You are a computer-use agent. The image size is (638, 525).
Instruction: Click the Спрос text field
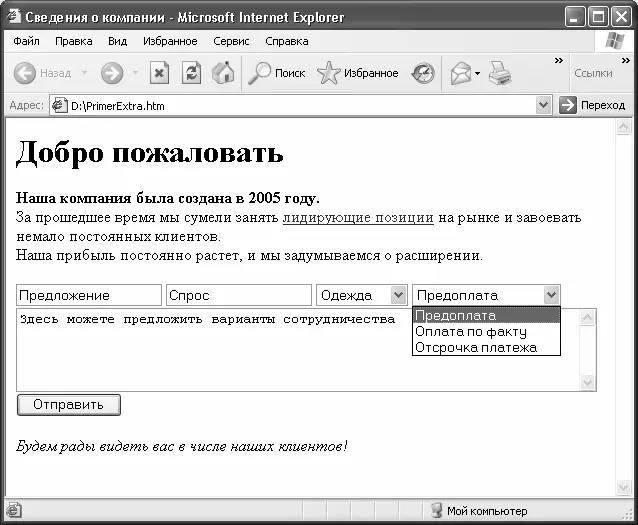click(239, 295)
